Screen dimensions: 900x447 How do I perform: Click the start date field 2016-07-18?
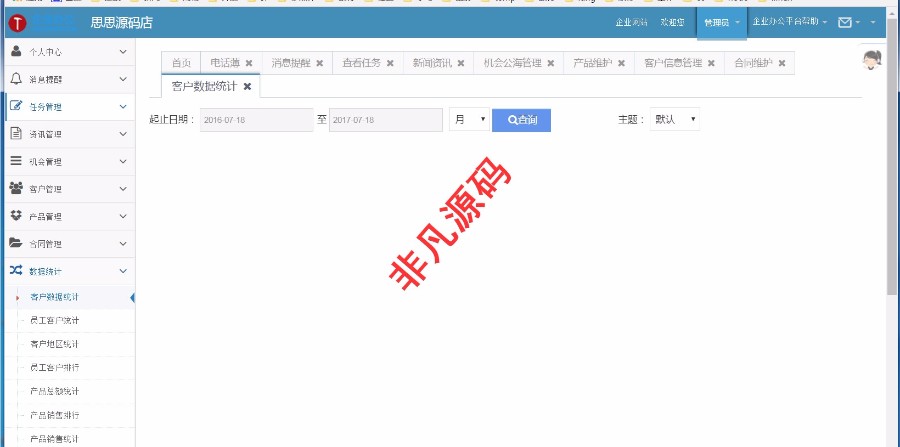257,120
